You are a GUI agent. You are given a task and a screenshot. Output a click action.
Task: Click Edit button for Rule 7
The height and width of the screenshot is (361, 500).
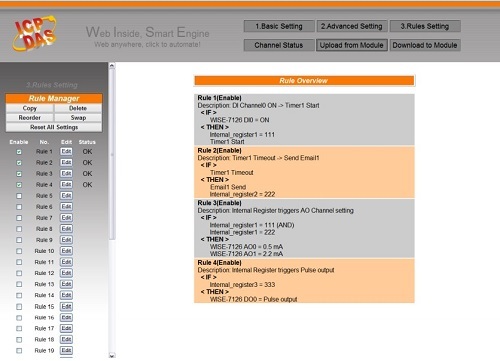66,217
